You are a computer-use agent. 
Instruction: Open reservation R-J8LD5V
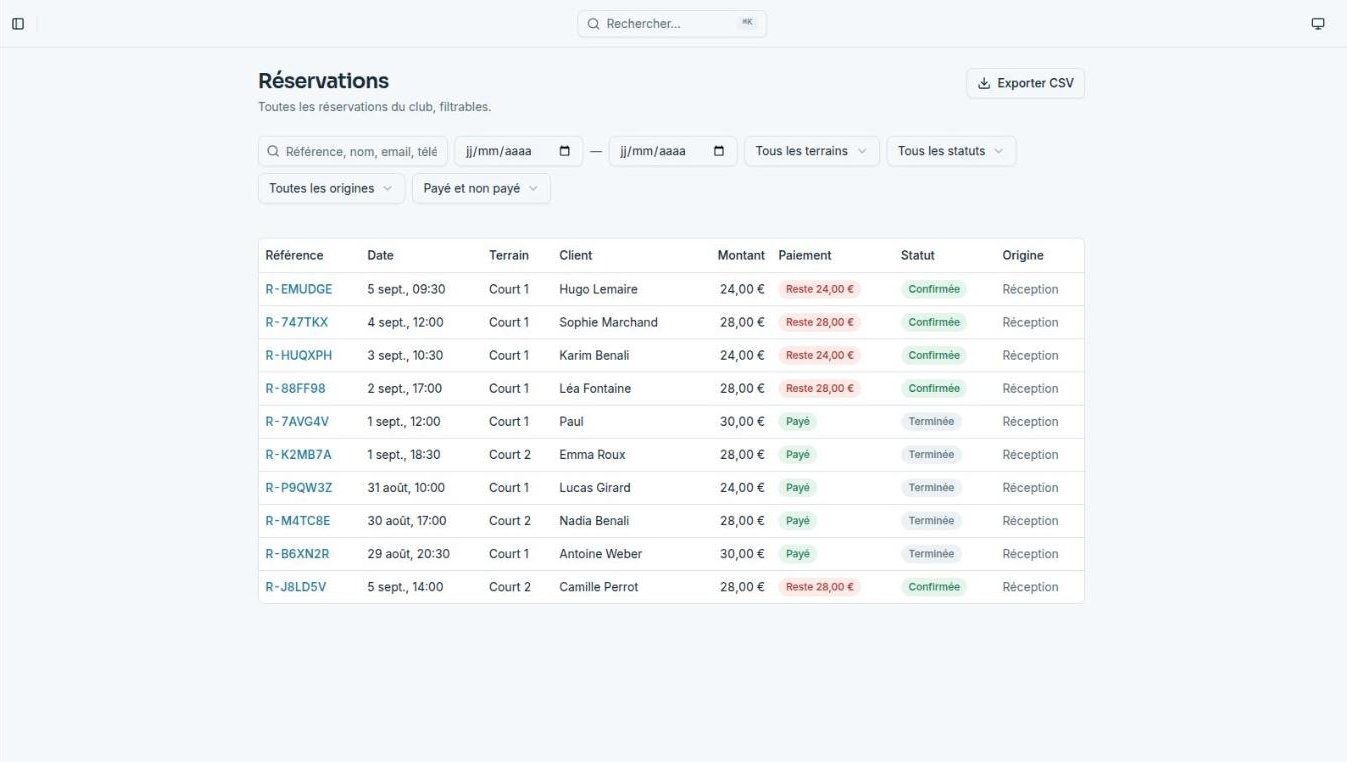pos(295,586)
